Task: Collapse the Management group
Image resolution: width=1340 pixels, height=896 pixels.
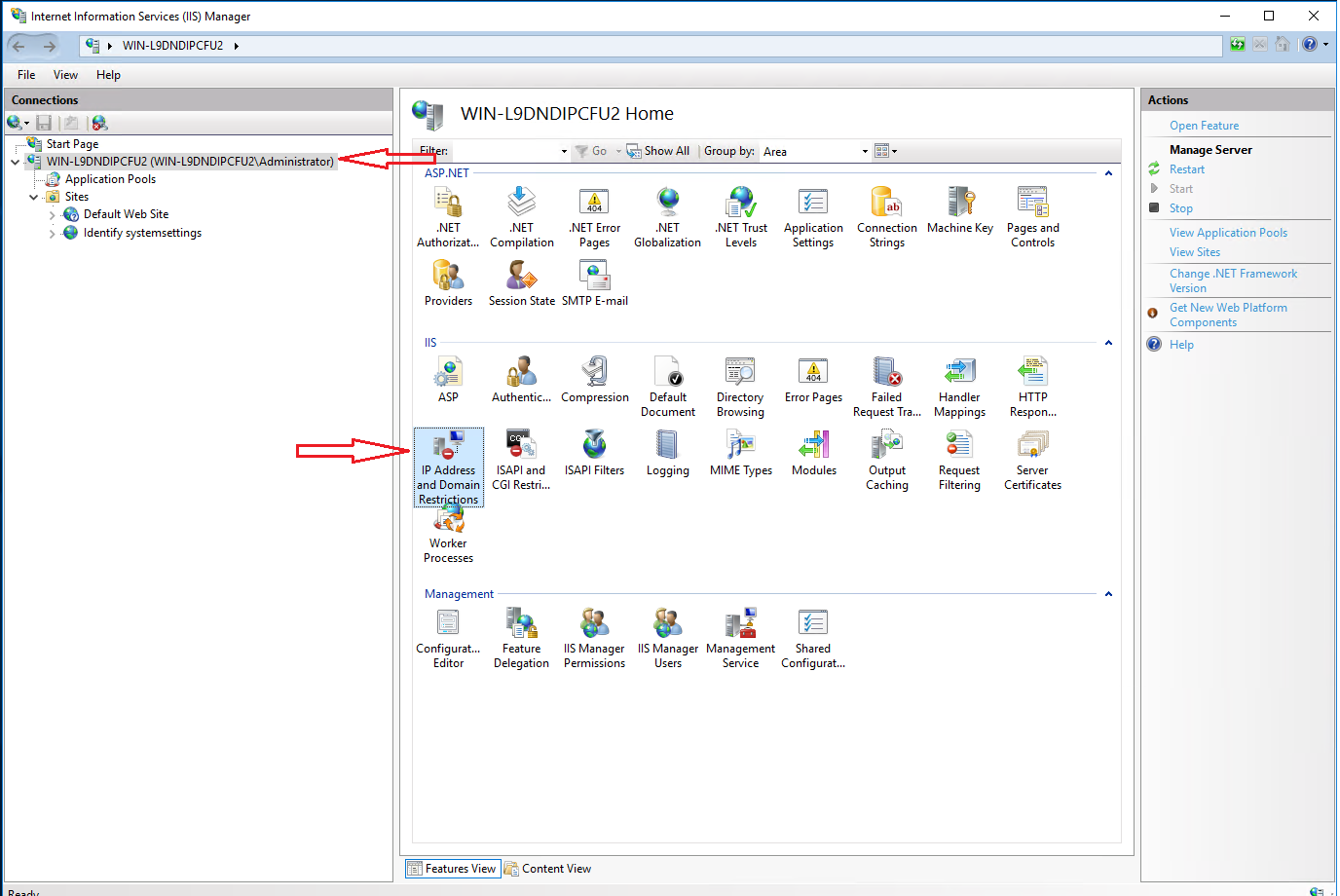Action: (x=1108, y=594)
